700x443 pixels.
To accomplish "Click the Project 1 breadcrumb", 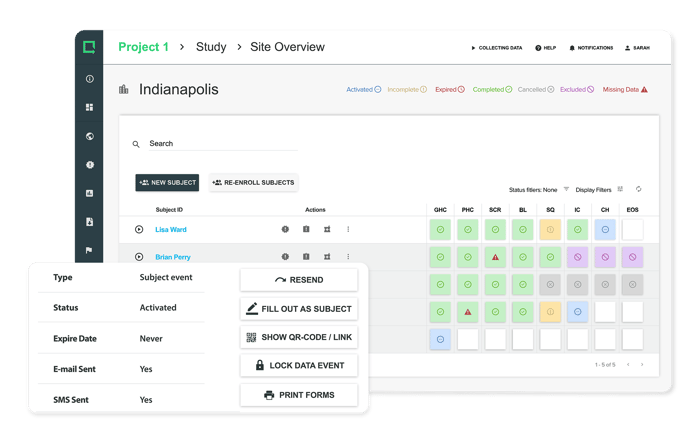I will (143, 47).
